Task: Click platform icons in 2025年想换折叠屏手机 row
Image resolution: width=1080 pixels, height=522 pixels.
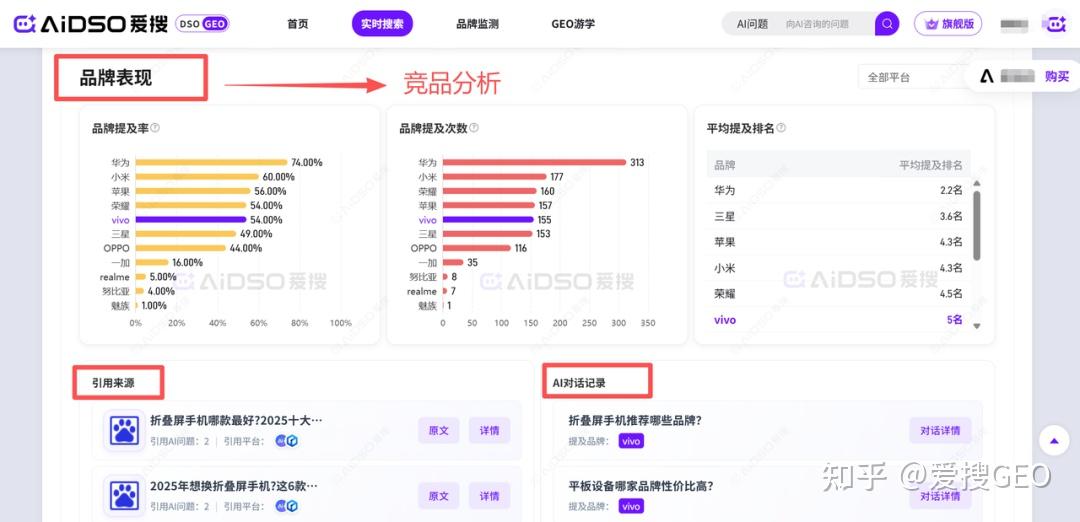Action: point(287,506)
